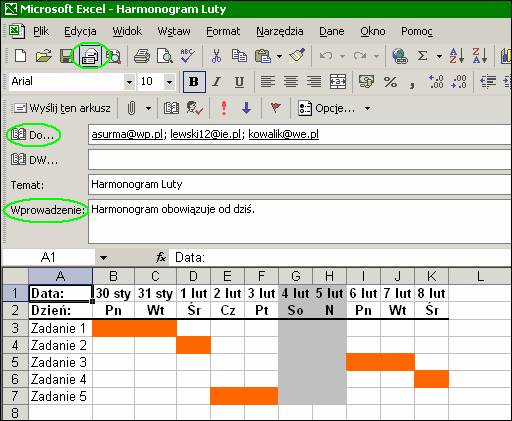The height and width of the screenshot is (421, 512).
Task: Click the Do... address book button
Action: (32, 135)
